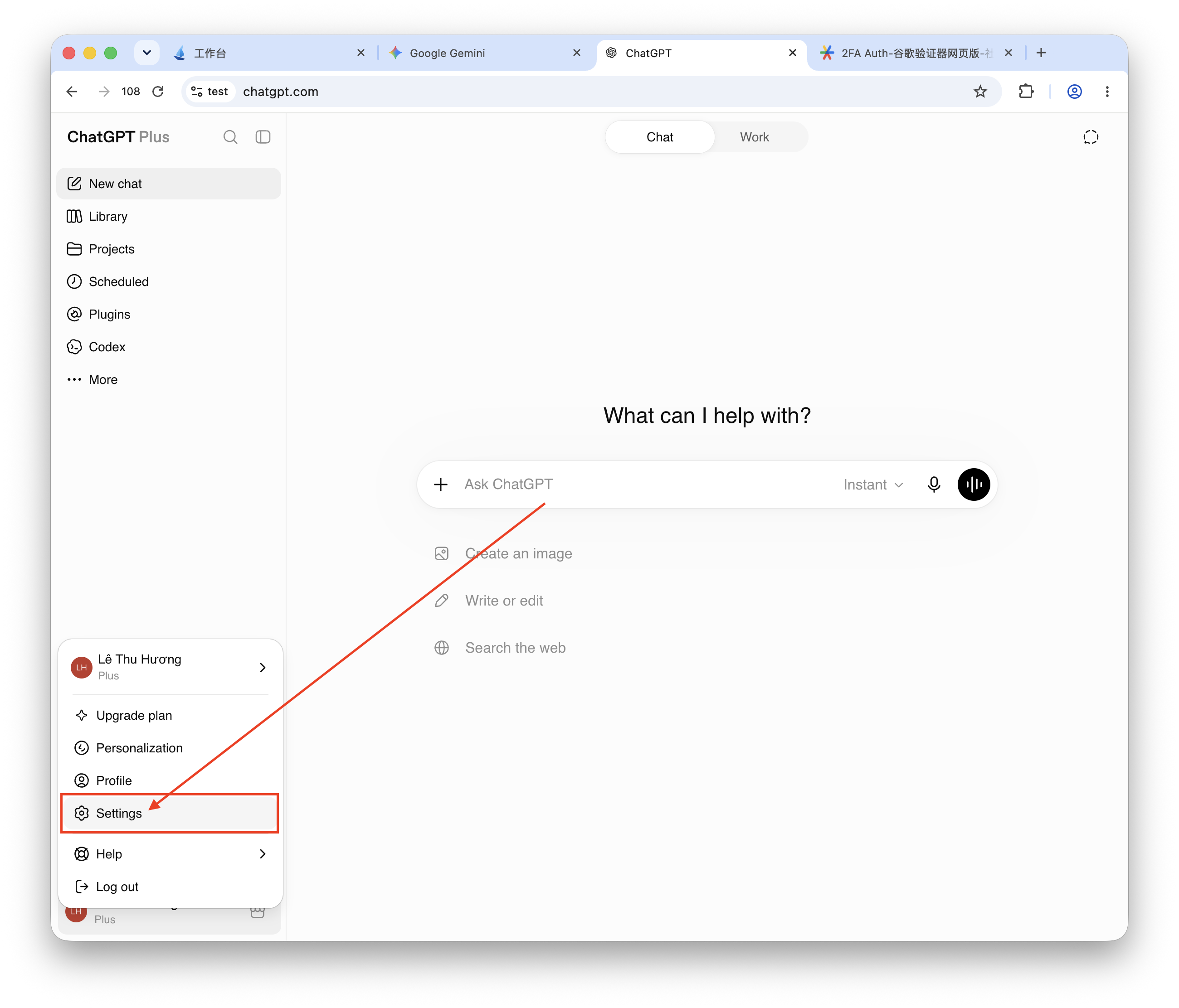Screen dimensions: 1179x1008
Task: Open the browser profile avatar icon
Action: [x=1074, y=92]
